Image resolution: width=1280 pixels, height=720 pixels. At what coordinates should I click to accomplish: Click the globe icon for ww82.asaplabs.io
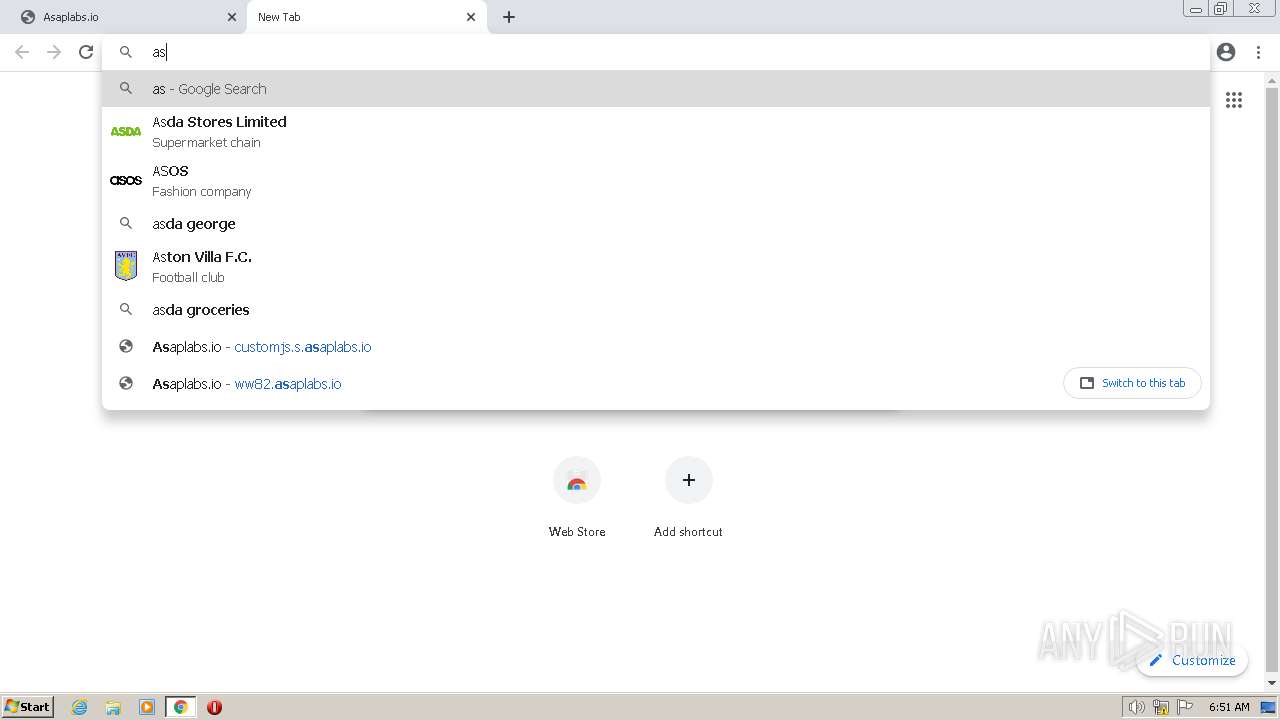pyautogui.click(x=126, y=384)
